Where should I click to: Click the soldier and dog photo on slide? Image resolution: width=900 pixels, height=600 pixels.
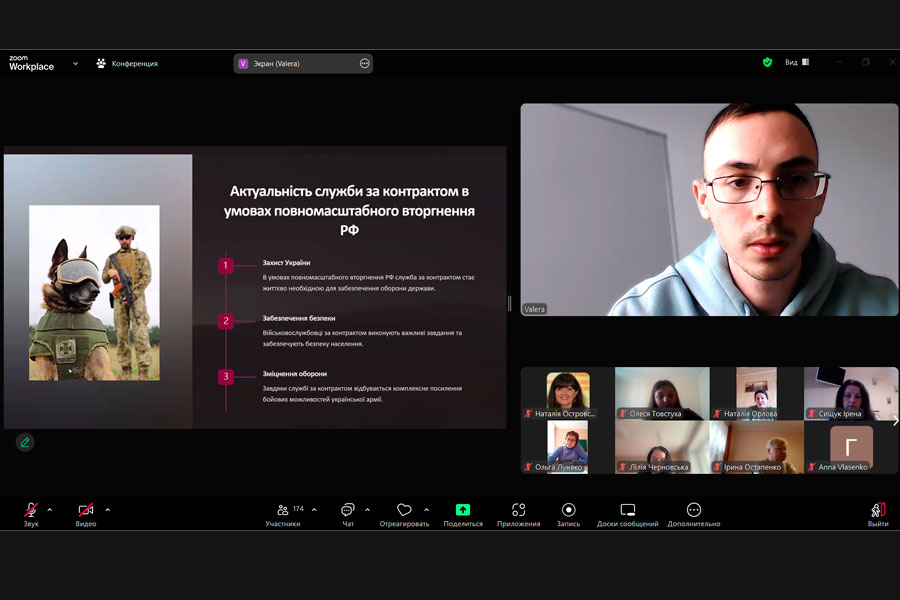tap(95, 292)
